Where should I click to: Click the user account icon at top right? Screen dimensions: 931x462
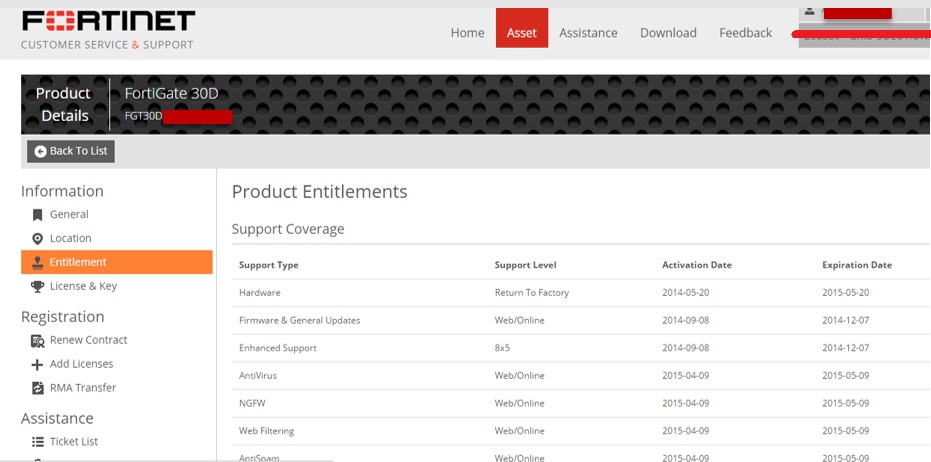point(810,11)
